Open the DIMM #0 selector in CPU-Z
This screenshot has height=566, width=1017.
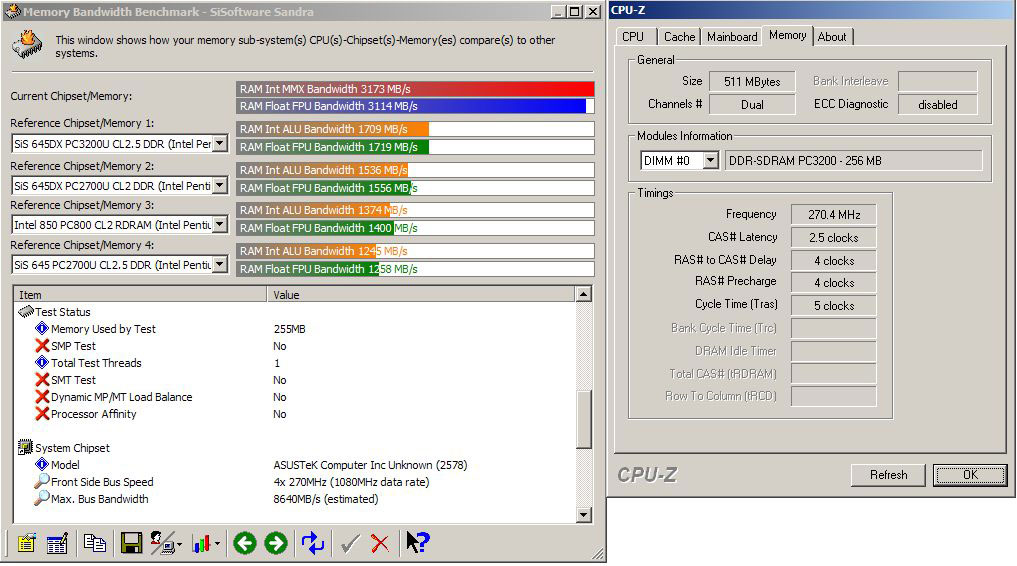pyautogui.click(x=711, y=160)
